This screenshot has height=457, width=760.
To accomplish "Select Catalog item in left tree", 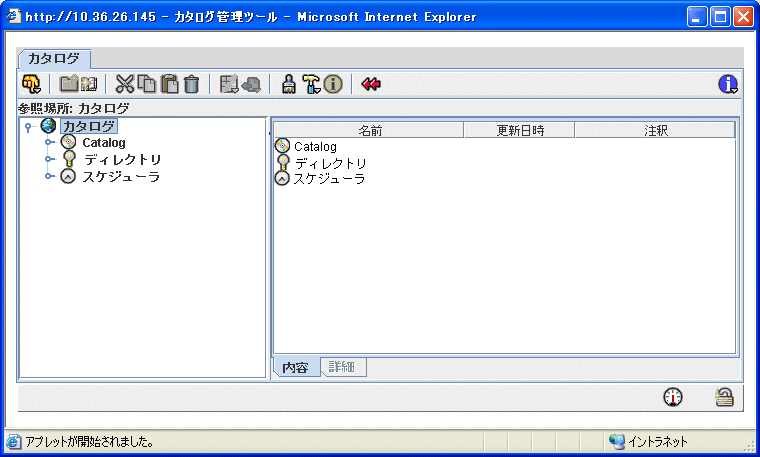I will [x=104, y=142].
